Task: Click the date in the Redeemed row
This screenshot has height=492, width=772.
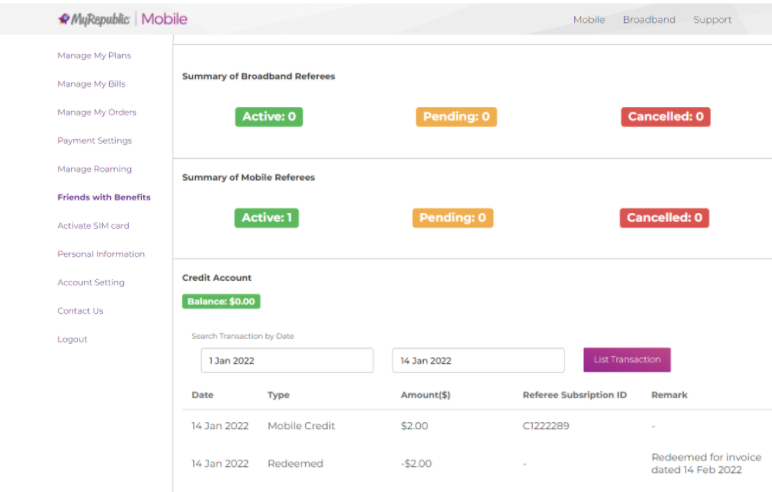Action: [x=220, y=463]
